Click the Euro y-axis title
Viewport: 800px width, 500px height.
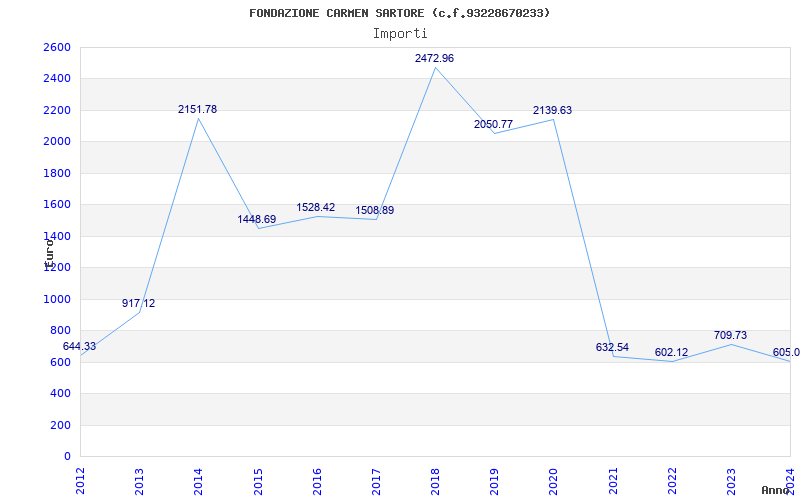click(x=49, y=254)
